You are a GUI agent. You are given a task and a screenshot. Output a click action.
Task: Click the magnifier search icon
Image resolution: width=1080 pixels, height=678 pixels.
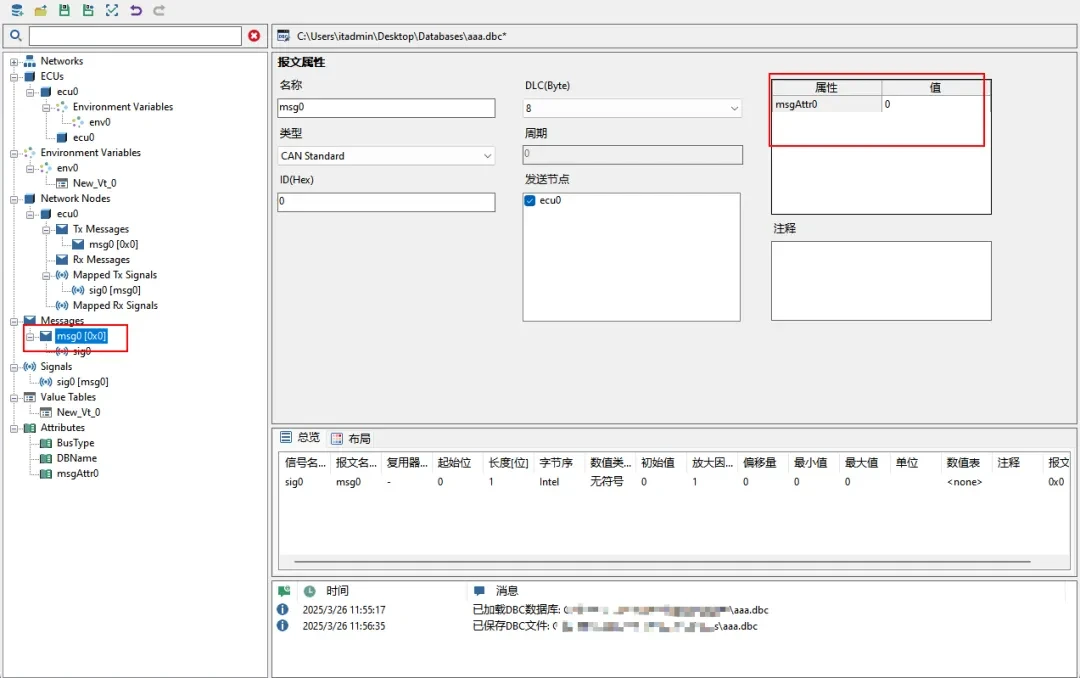(x=16, y=36)
